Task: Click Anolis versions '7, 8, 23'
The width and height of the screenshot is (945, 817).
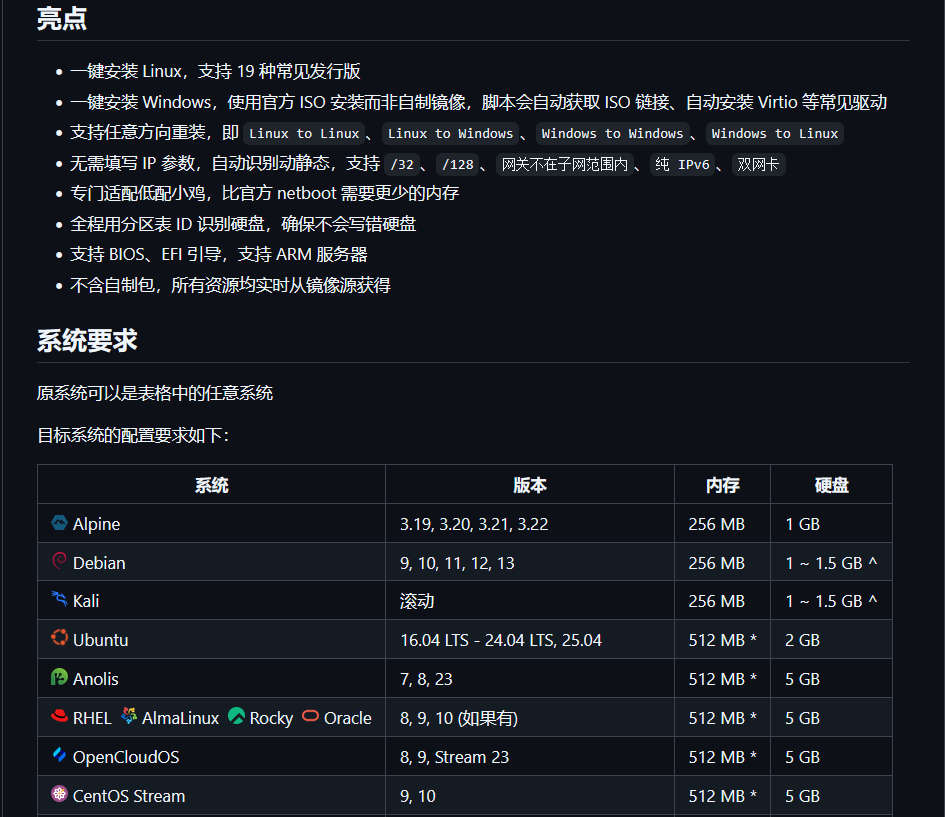Action: pos(426,679)
